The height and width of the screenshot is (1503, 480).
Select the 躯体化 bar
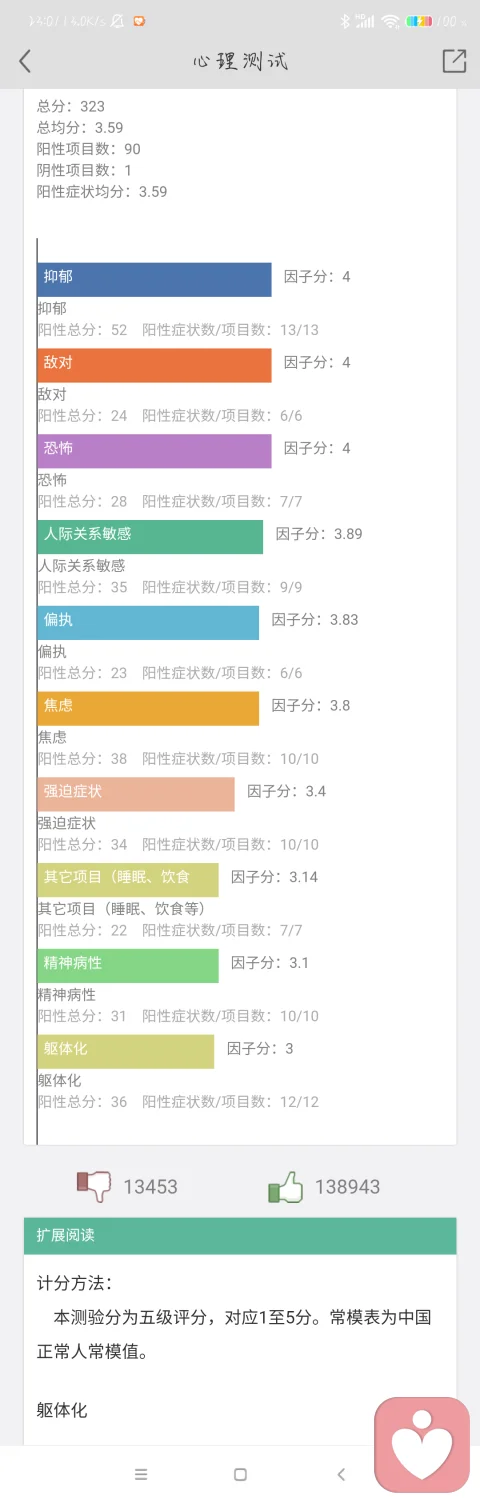click(126, 1051)
